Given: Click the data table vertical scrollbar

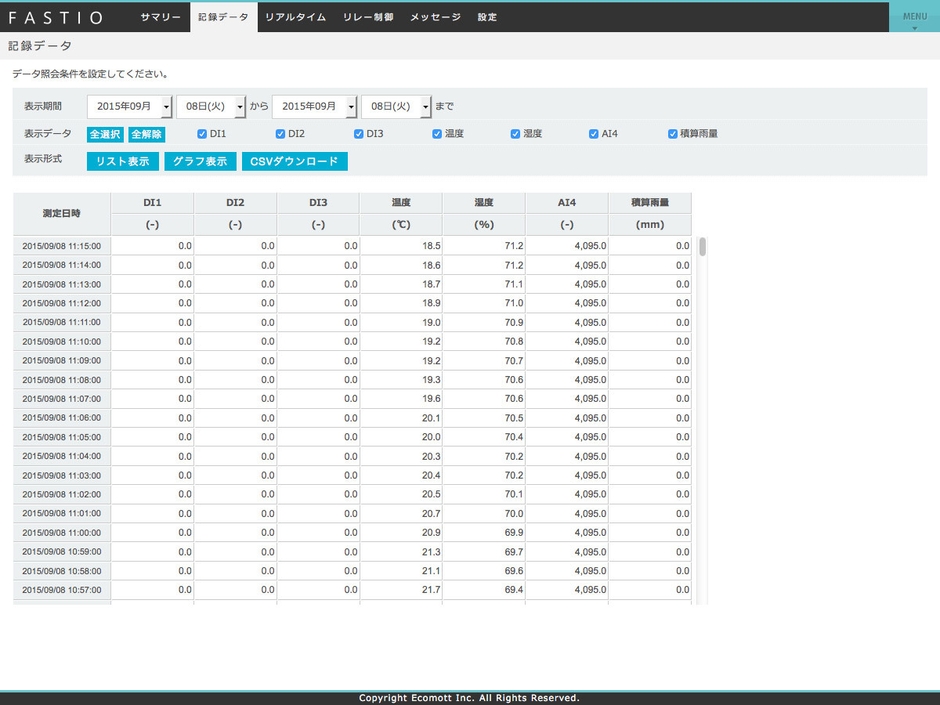Looking at the screenshot, I should point(702,247).
